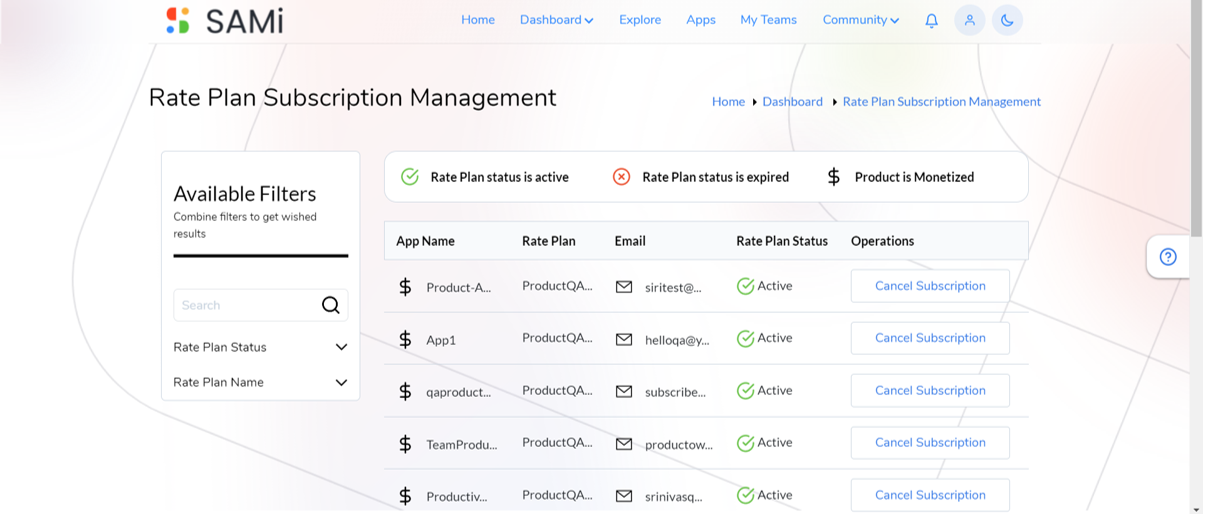Image resolution: width=1205 pixels, height=518 pixels.
Task: Click the Rate Plan column header
Action: pos(549,241)
